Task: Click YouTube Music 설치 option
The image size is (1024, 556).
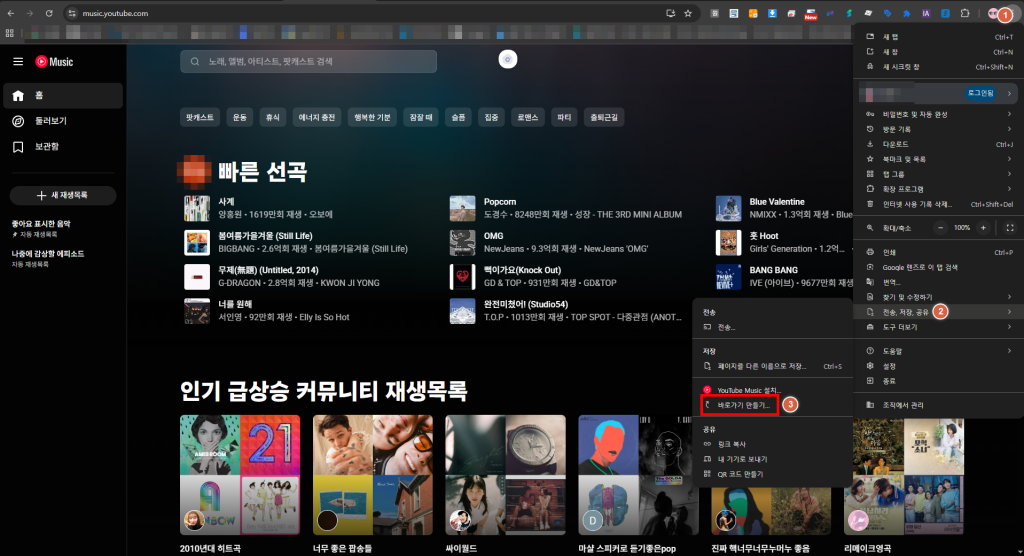Action: (x=773, y=390)
